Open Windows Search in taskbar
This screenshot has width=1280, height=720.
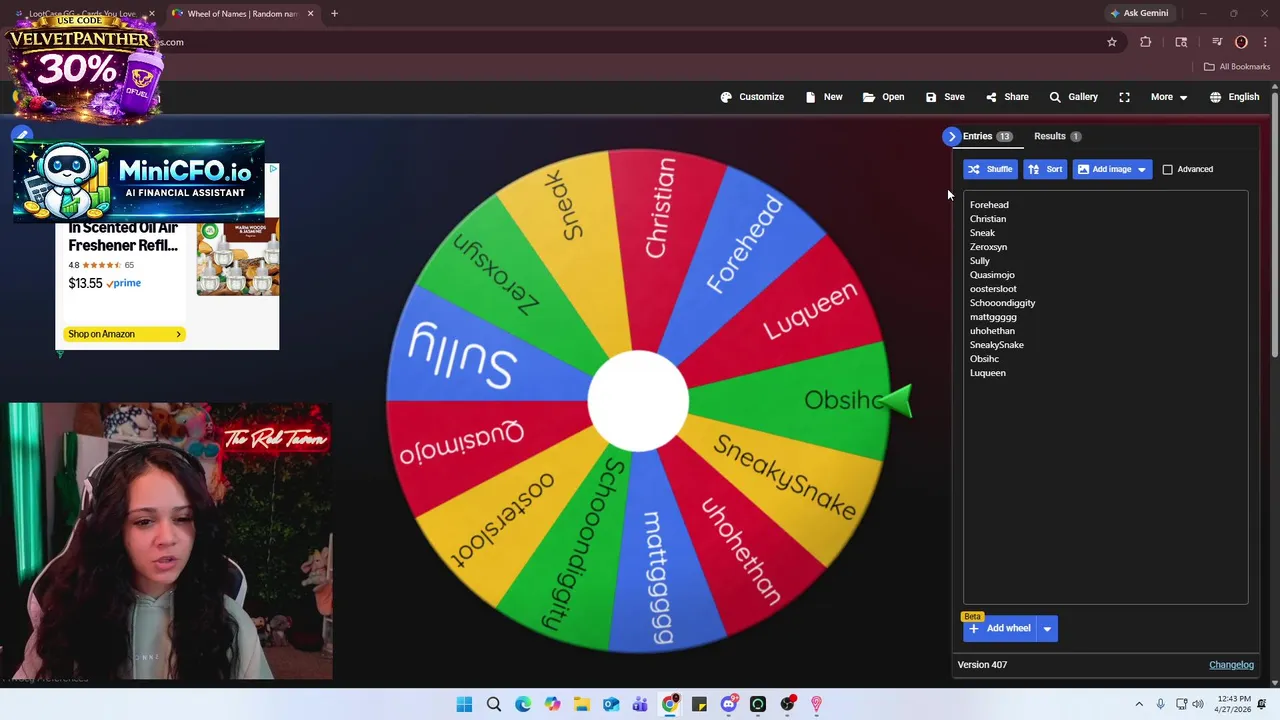pos(494,705)
